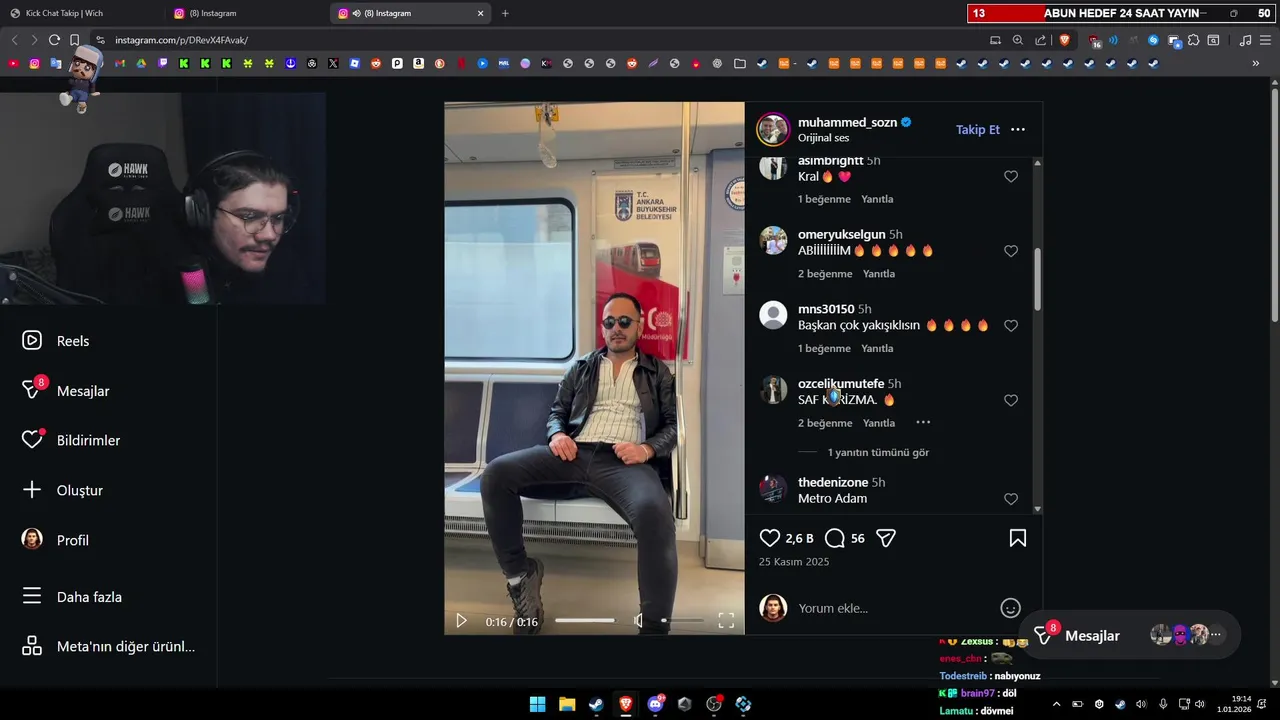Reload the page
Screen dimensions: 1280x720
pos(54,40)
